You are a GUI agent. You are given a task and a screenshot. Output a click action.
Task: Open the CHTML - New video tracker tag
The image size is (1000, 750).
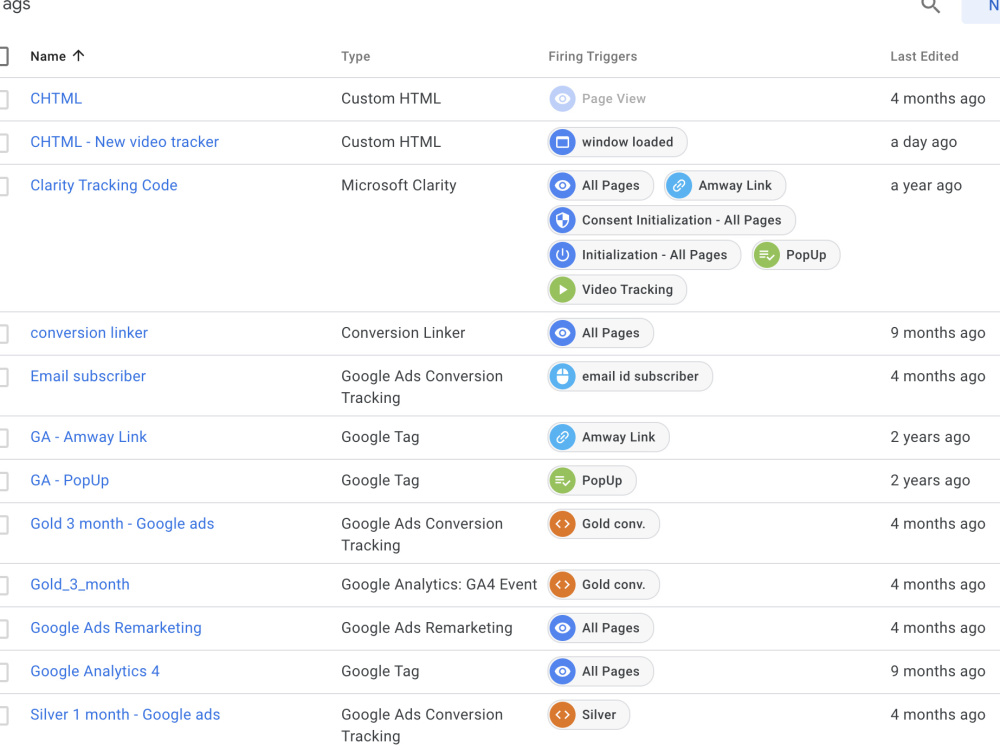pos(124,142)
